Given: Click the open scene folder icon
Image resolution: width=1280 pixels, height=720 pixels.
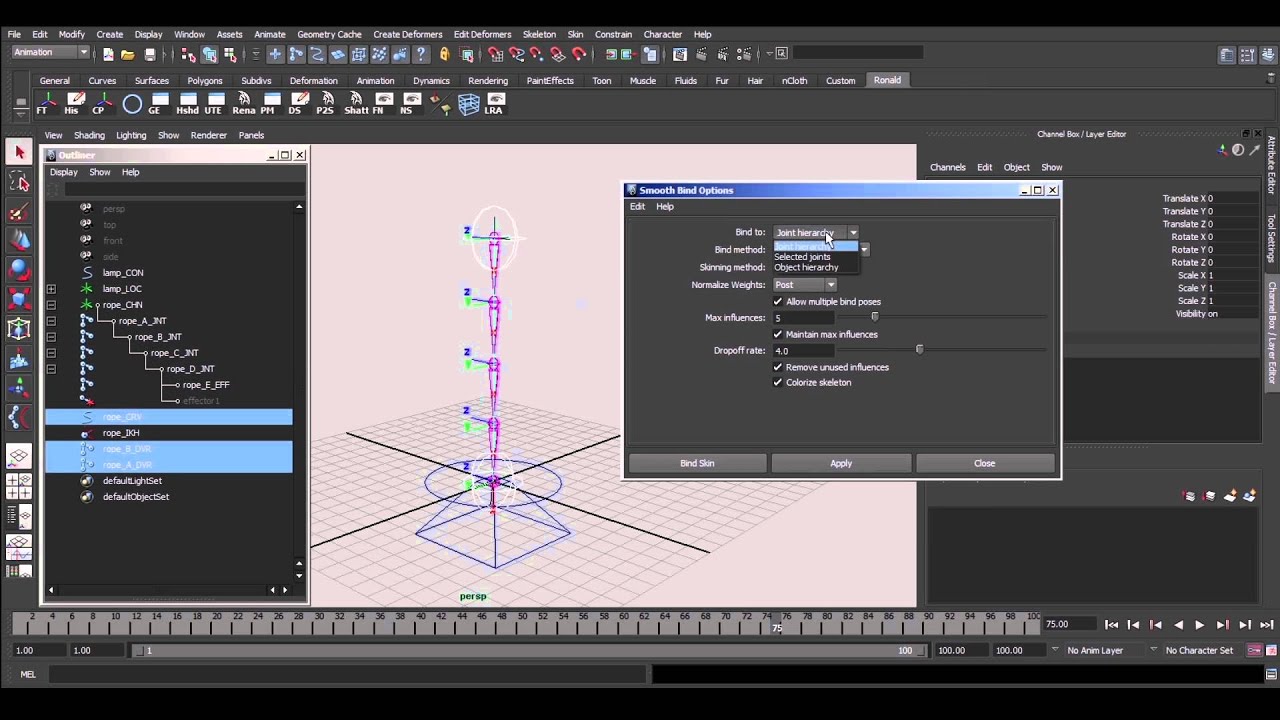Looking at the screenshot, I should [128, 54].
